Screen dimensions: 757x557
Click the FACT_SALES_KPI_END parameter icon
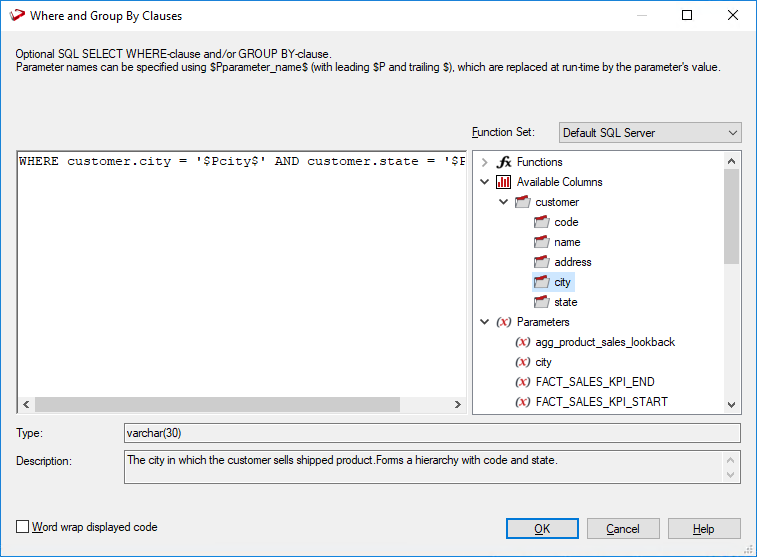[523, 382]
